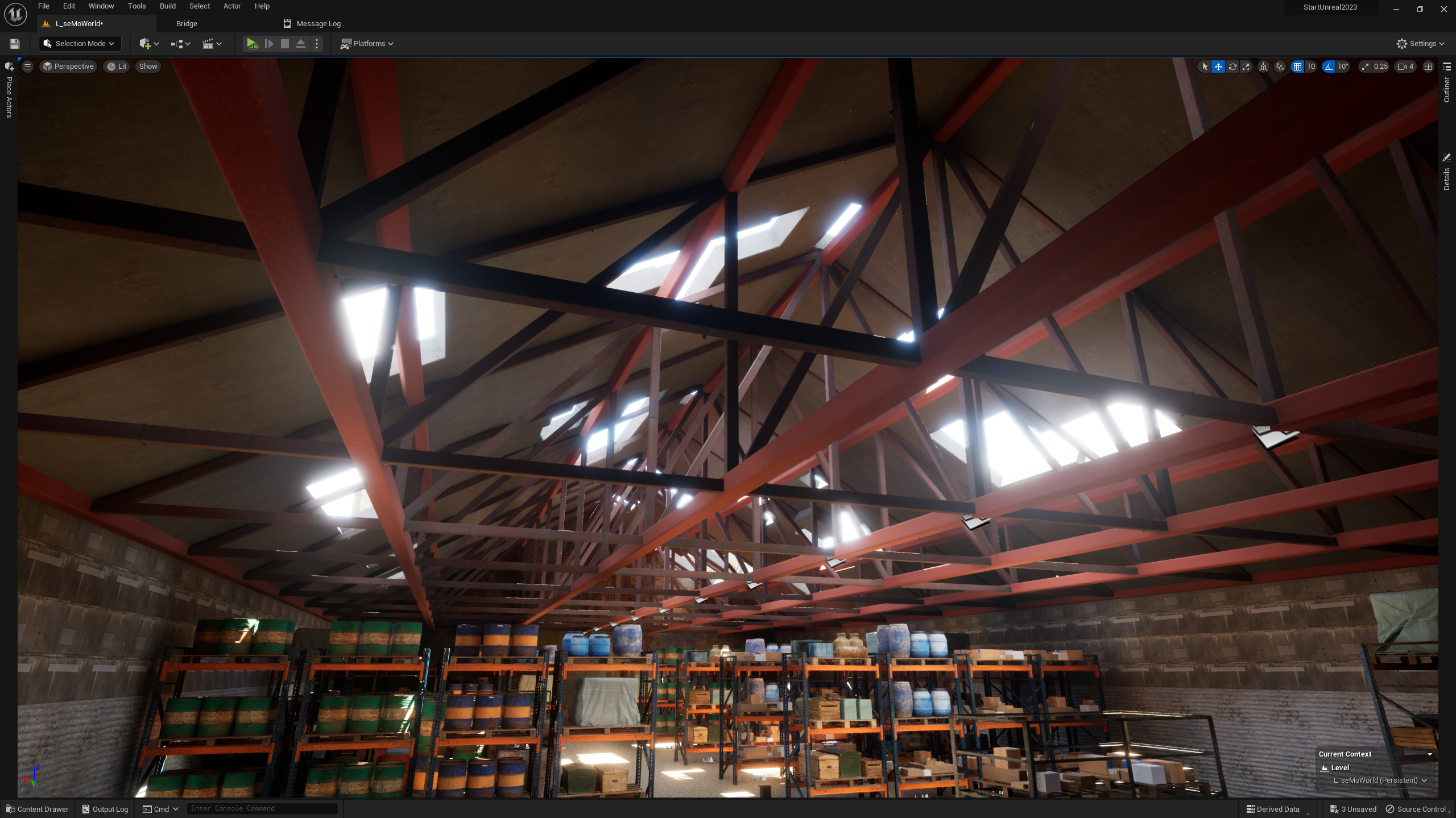Open the Content Drawer
The image size is (1456, 818).
(38, 809)
